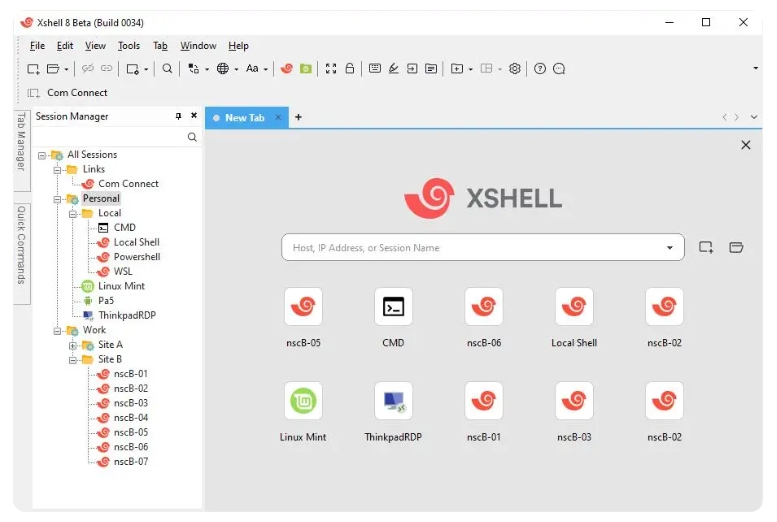Click the highlight pen toolbar icon
The height and width of the screenshot is (522, 777).
point(393,68)
